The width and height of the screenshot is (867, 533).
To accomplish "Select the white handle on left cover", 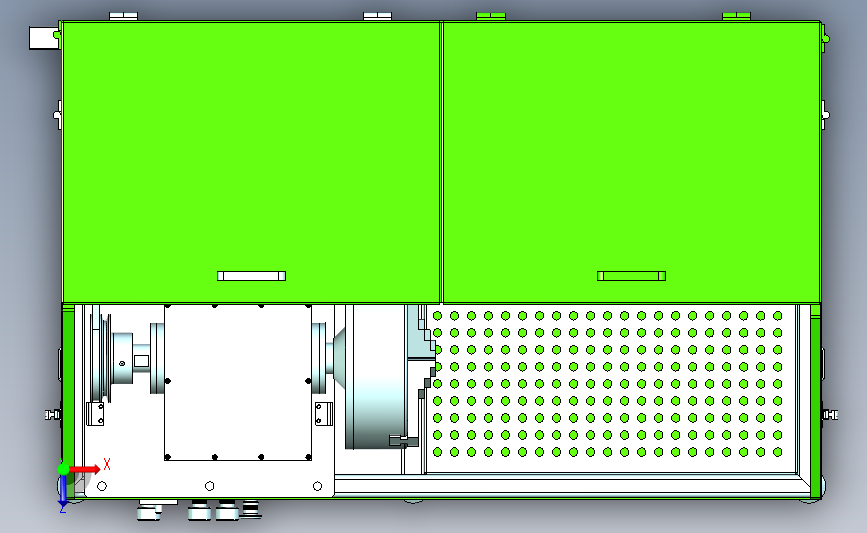I will tap(252, 276).
